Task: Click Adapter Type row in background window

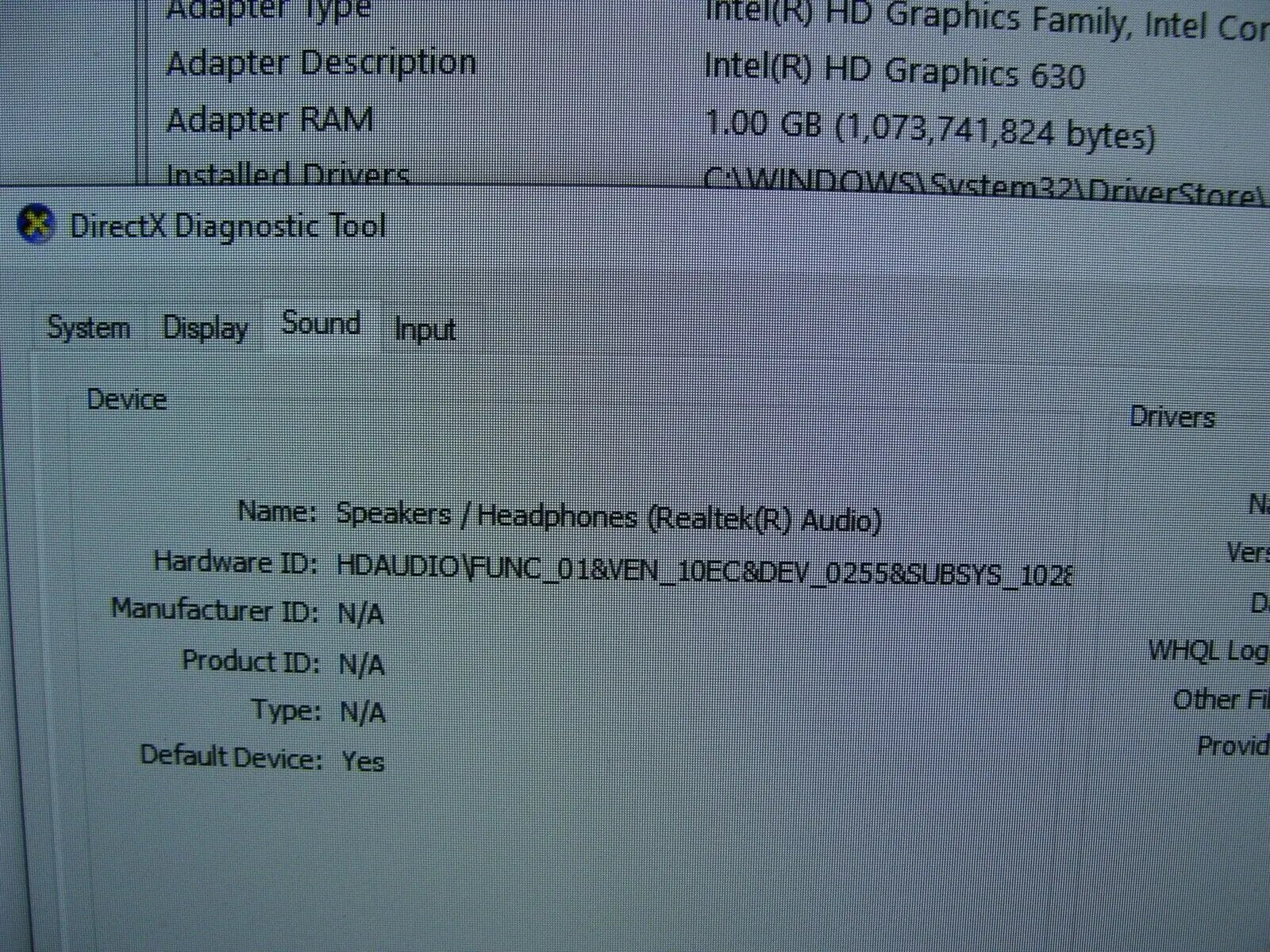Action: pyautogui.click(x=268, y=10)
